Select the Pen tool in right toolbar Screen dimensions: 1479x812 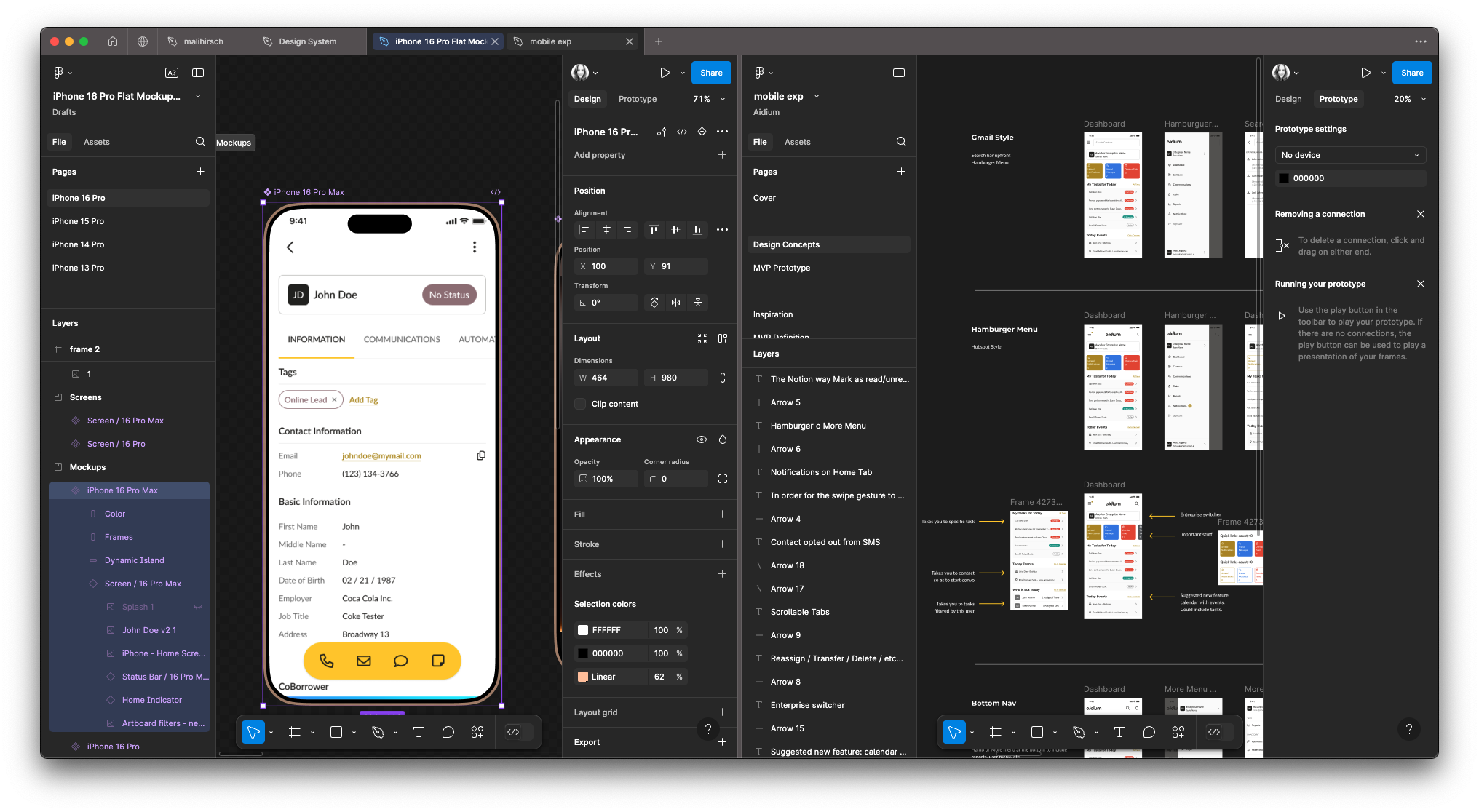tap(1079, 732)
